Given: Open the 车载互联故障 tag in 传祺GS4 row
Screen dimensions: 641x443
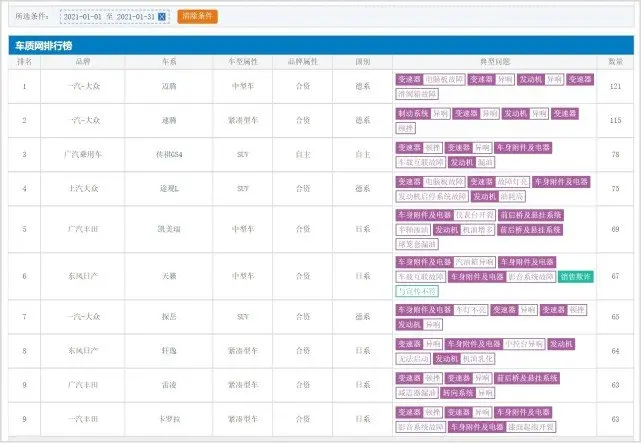Looking at the screenshot, I should tap(421, 162).
